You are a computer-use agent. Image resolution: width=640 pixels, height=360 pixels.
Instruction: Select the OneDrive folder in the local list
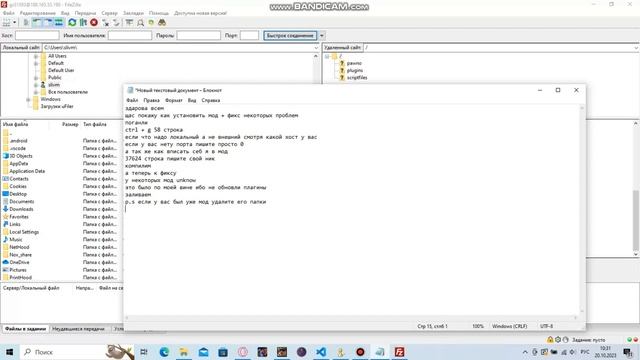[x=19, y=262]
